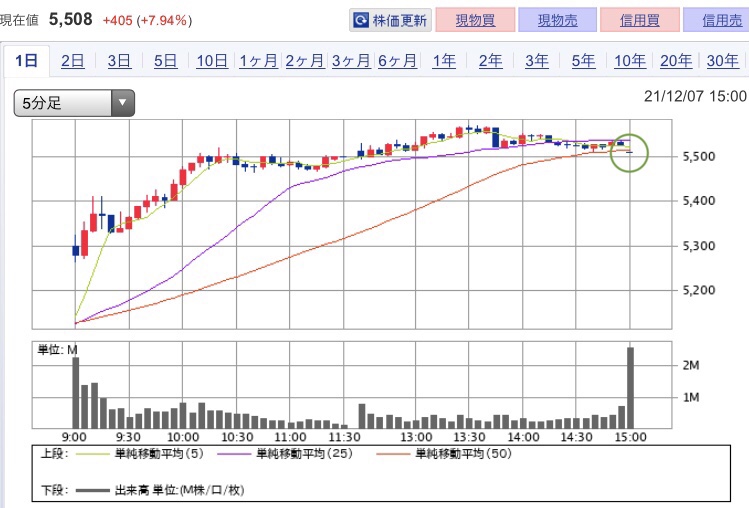Click the 5,200 price axis label
This screenshot has height=508, width=749.
coord(699,290)
